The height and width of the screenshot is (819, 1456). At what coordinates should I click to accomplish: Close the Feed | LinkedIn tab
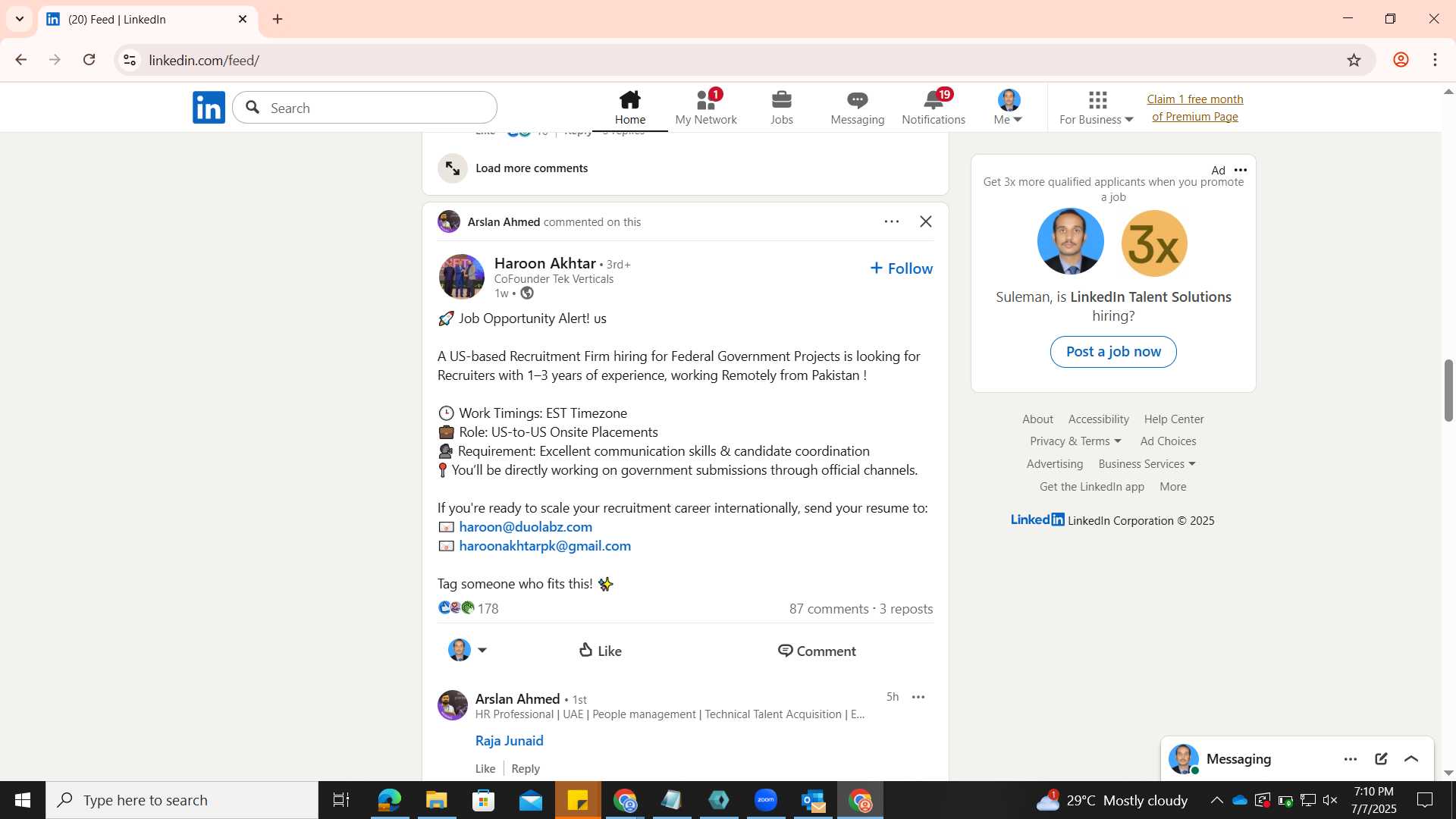pyautogui.click(x=243, y=19)
